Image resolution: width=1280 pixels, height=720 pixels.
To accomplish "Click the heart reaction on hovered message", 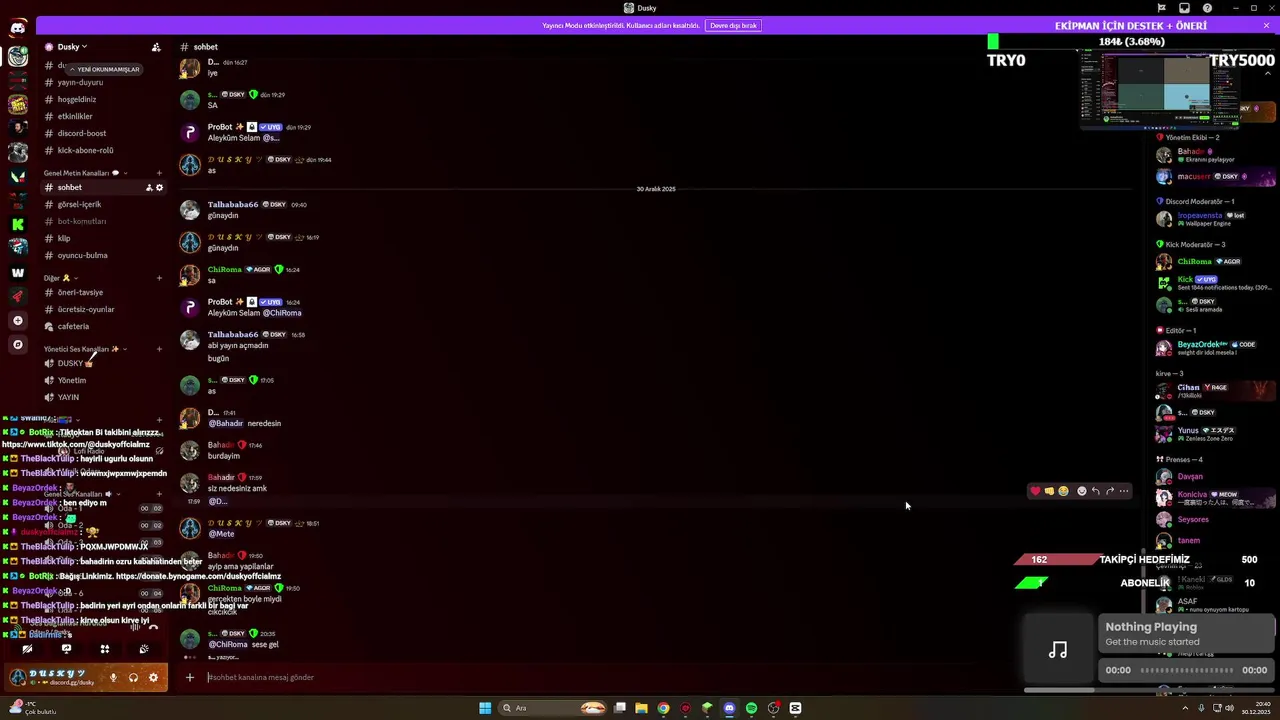I will [1035, 491].
